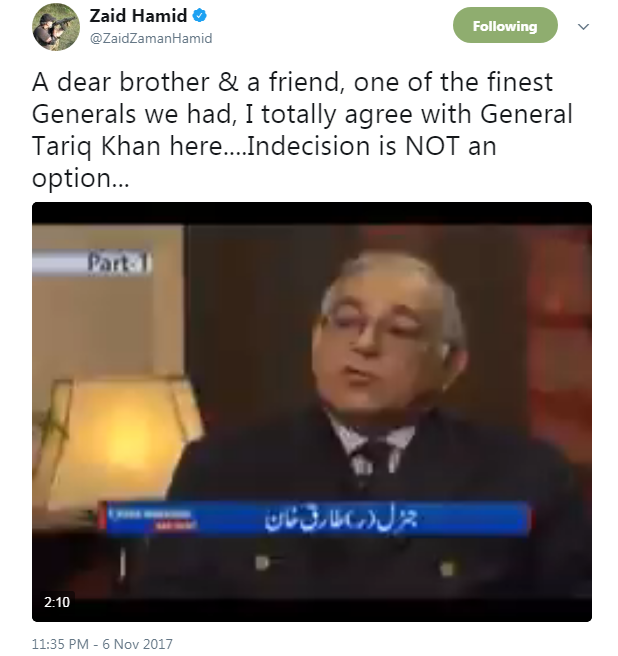Toggle the green Following button
The height and width of the screenshot is (656, 618).
[x=505, y=26]
